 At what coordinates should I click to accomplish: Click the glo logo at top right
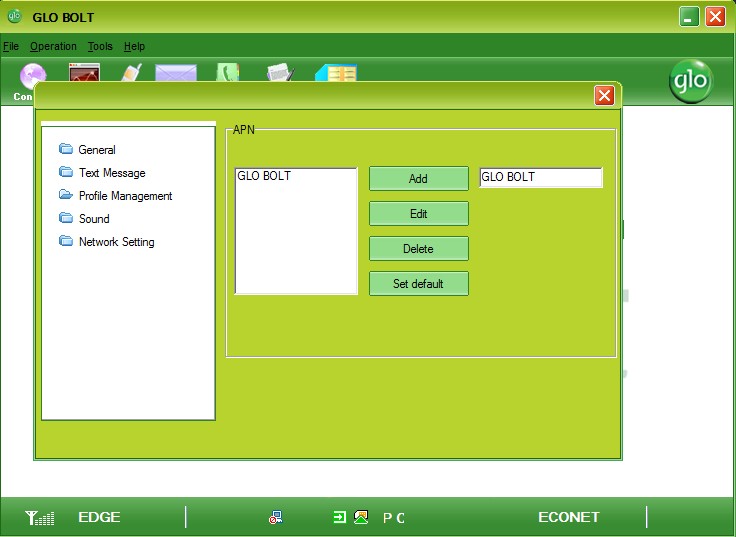691,82
